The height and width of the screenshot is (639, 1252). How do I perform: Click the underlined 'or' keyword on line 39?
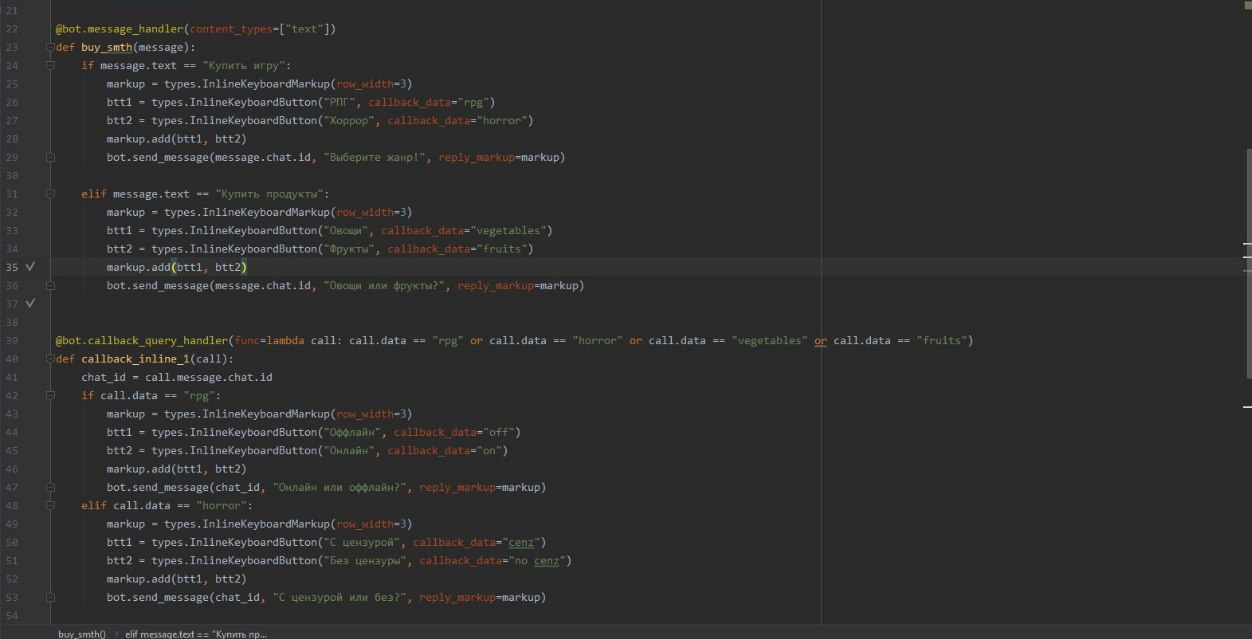(820, 341)
